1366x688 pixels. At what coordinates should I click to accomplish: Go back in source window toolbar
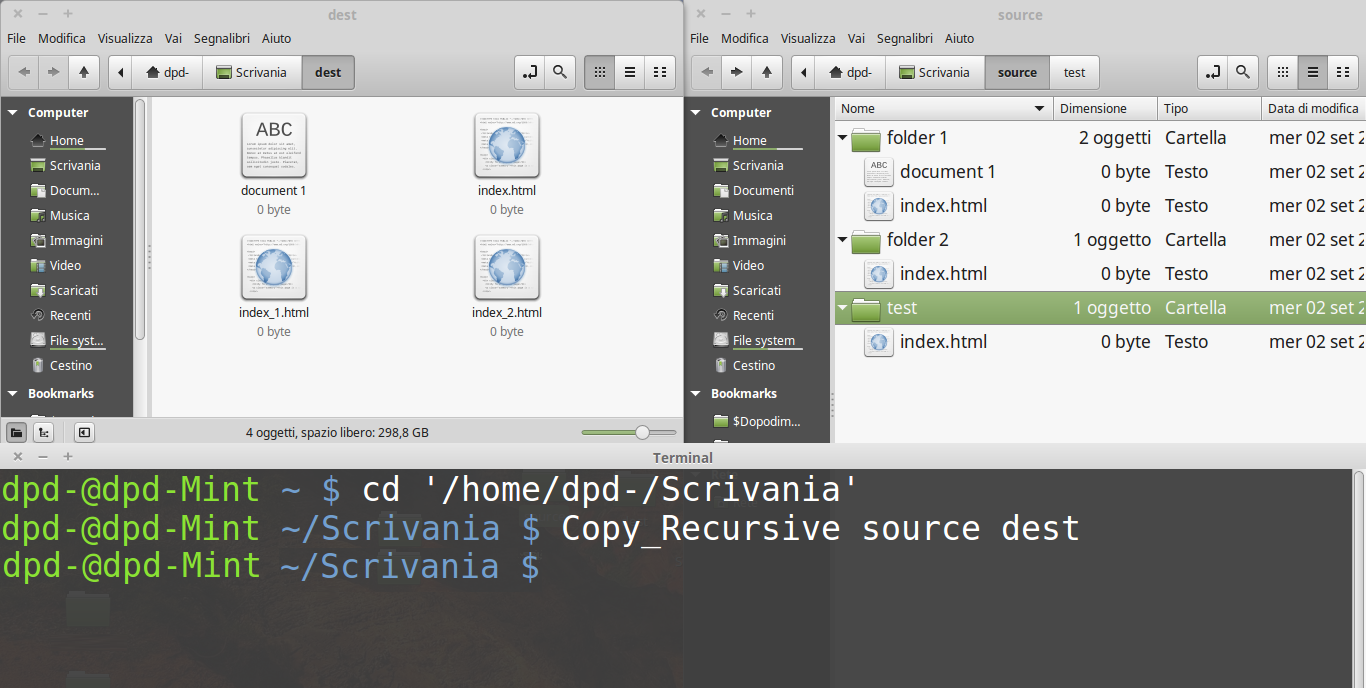point(707,72)
